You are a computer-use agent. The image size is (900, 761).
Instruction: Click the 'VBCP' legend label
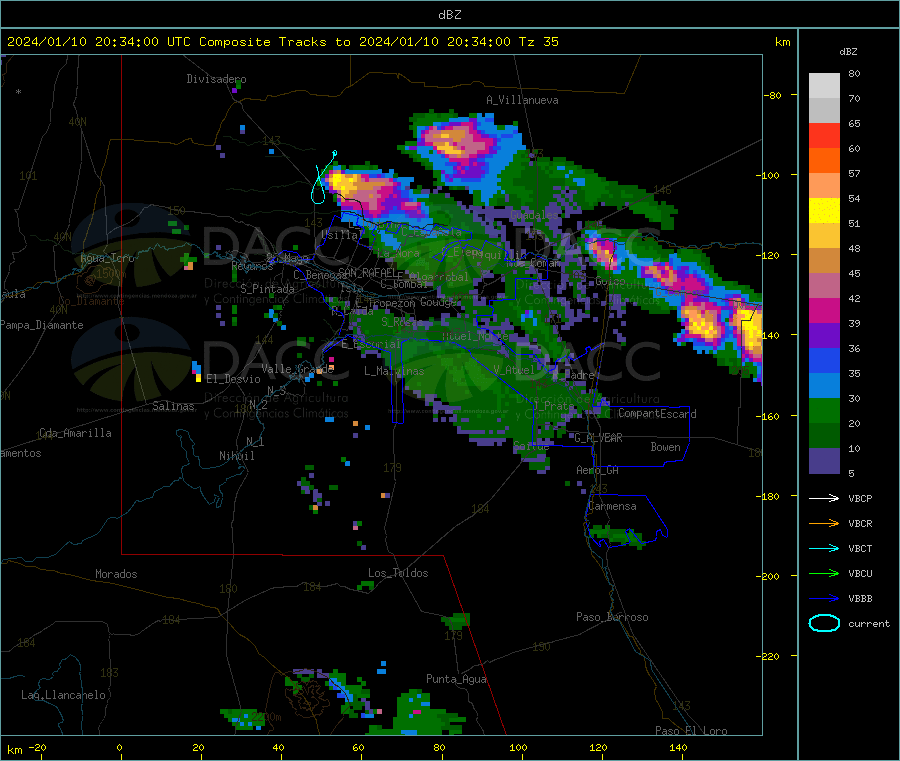tap(860, 499)
